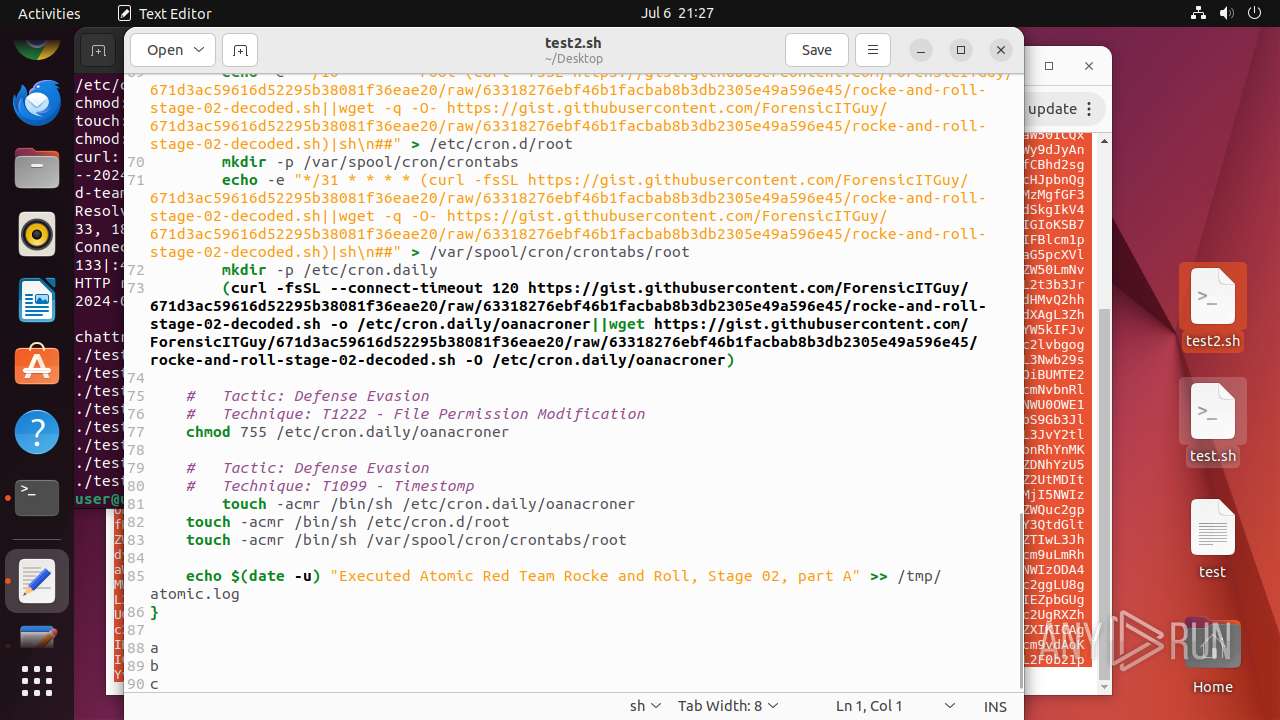
Task: Open the kebab menu next to update
Action: coord(1089,109)
